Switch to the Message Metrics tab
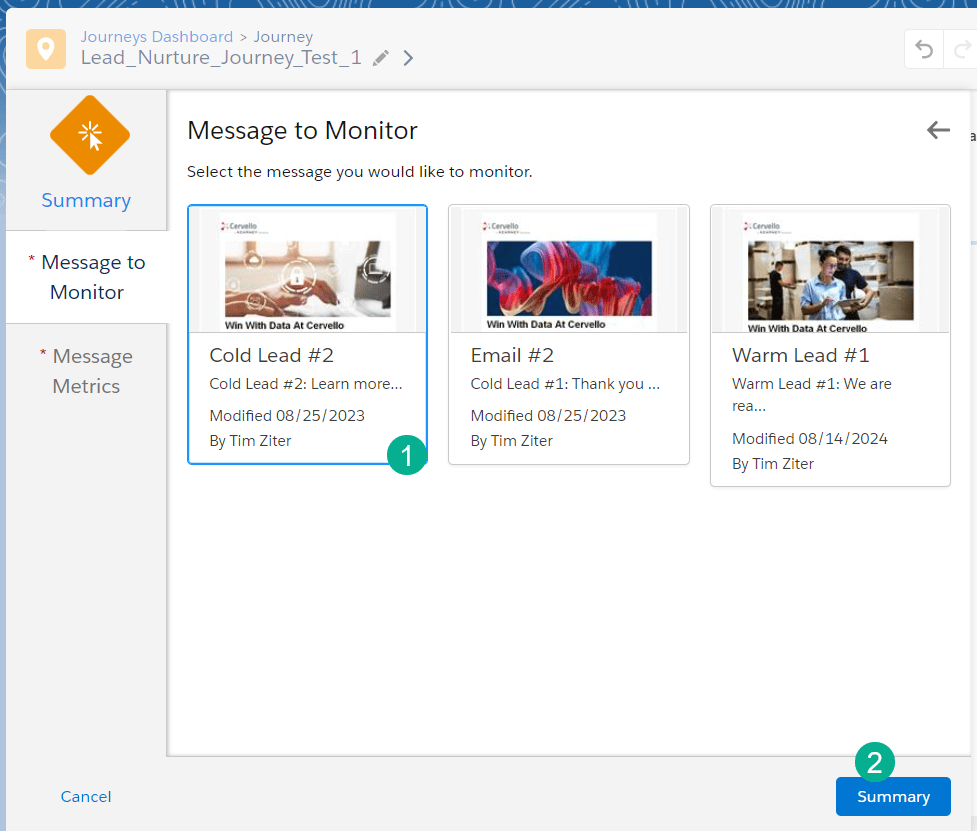Viewport: 977px width, 831px height. point(87,371)
